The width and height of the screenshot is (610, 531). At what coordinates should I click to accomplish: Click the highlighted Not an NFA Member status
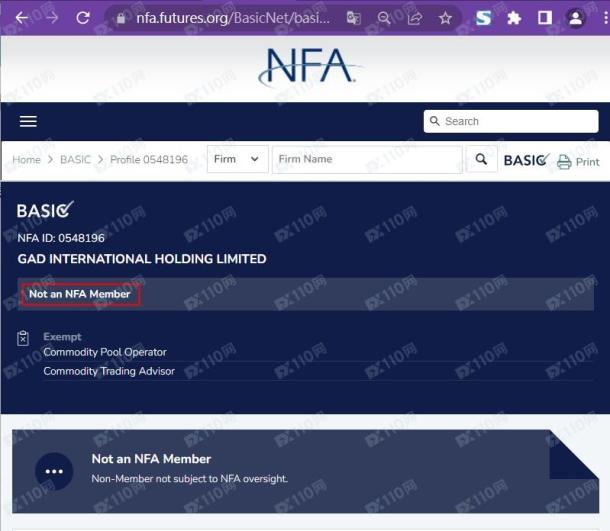point(80,294)
